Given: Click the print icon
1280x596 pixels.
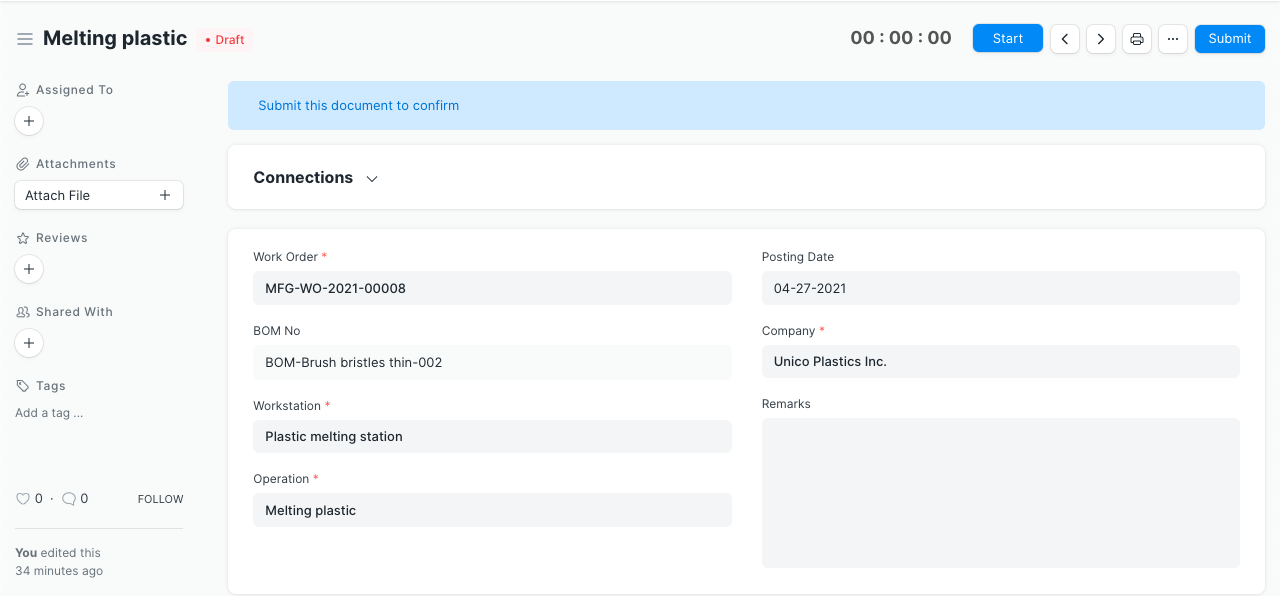Looking at the screenshot, I should [1137, 39].
